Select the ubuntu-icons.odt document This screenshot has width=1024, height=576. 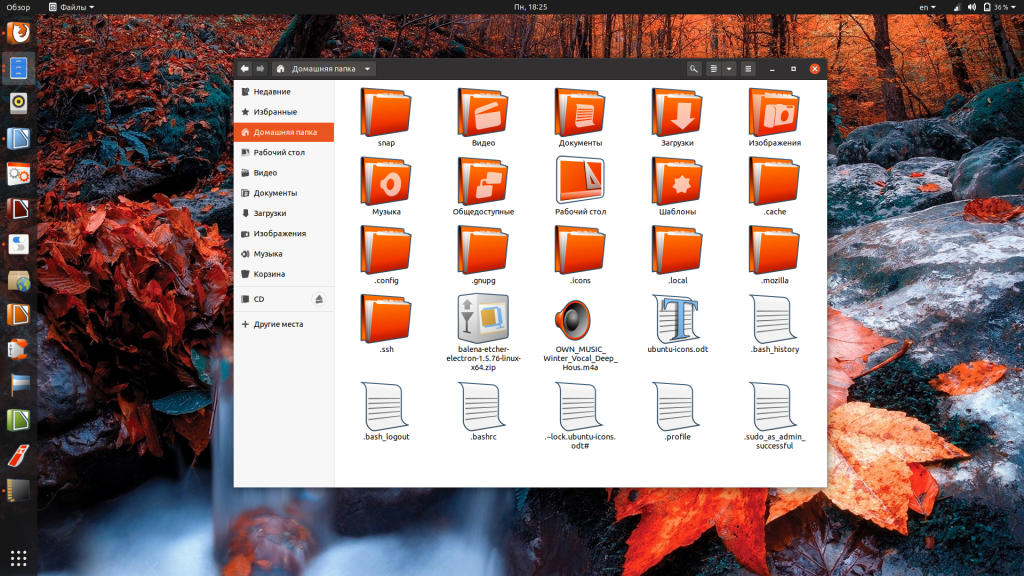click(677, 319)
